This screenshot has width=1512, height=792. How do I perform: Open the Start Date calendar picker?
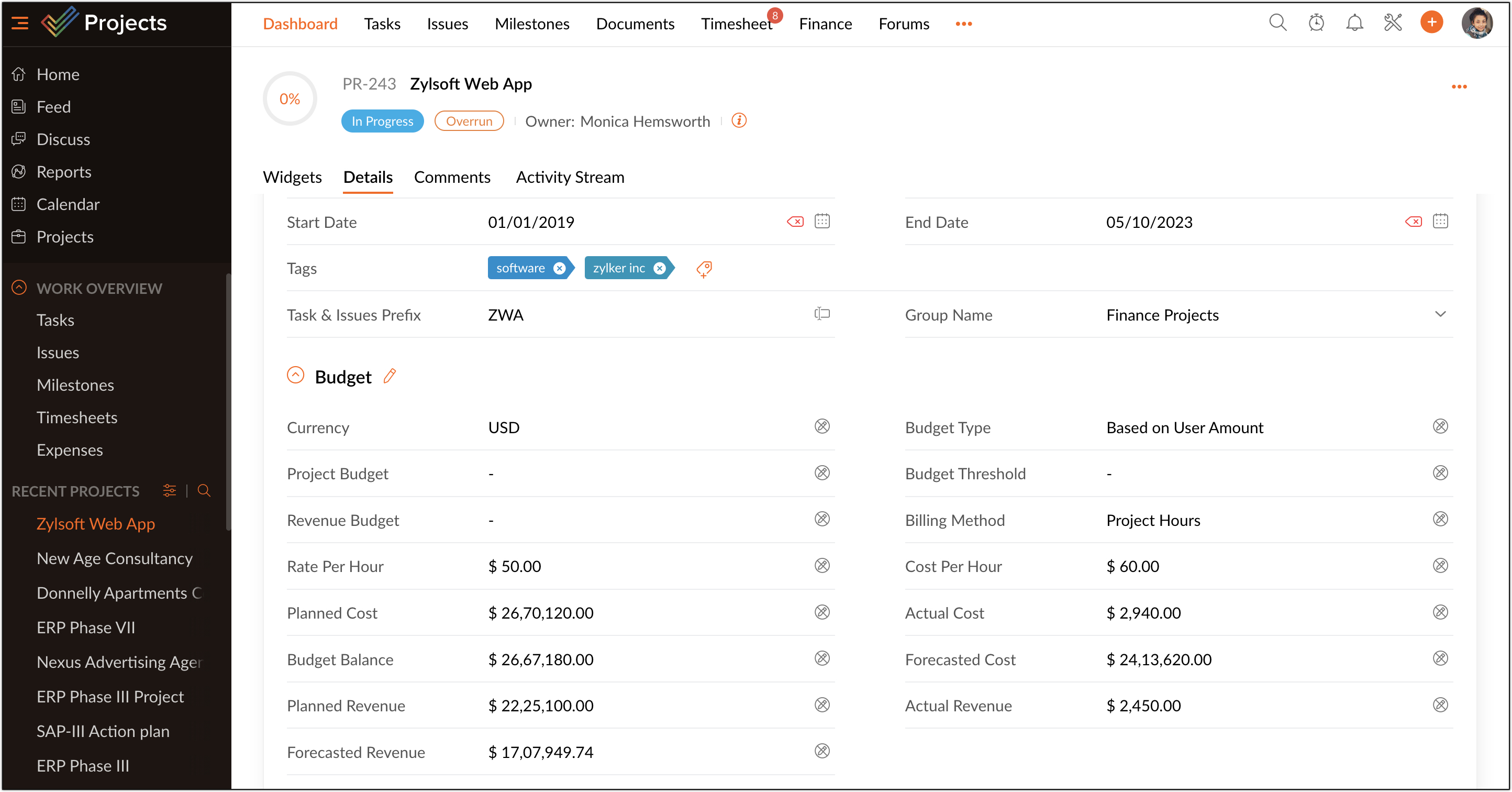822,222
